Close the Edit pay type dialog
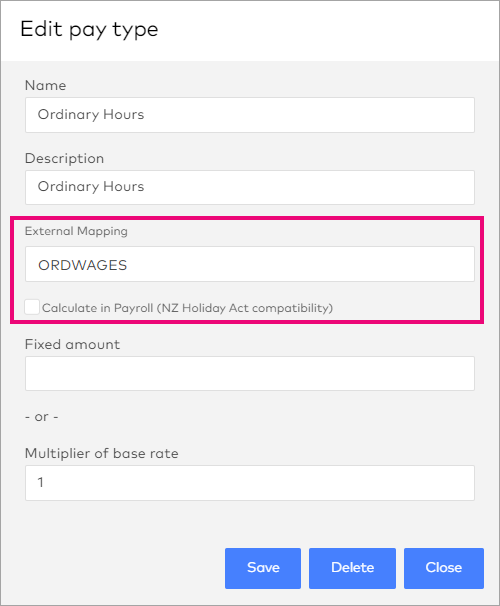Image resolution: width=500 pixels, height=606 pixels. pos(444,568)
